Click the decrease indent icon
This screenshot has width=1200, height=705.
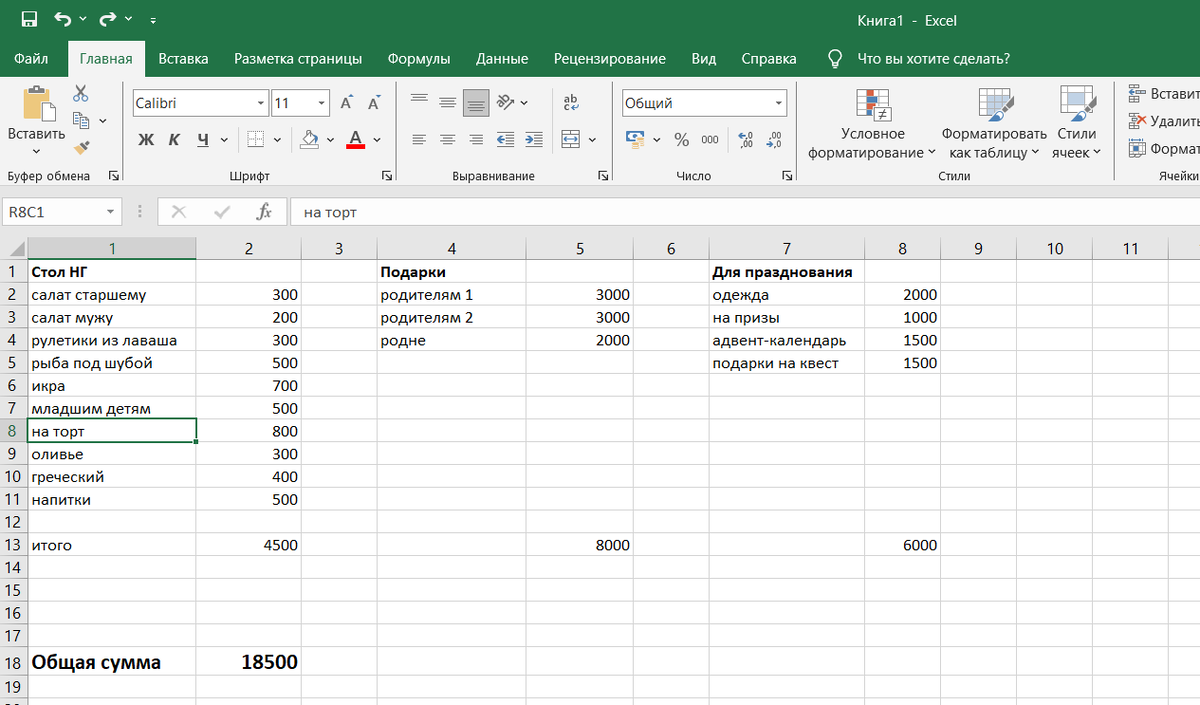tap(506, 139)
